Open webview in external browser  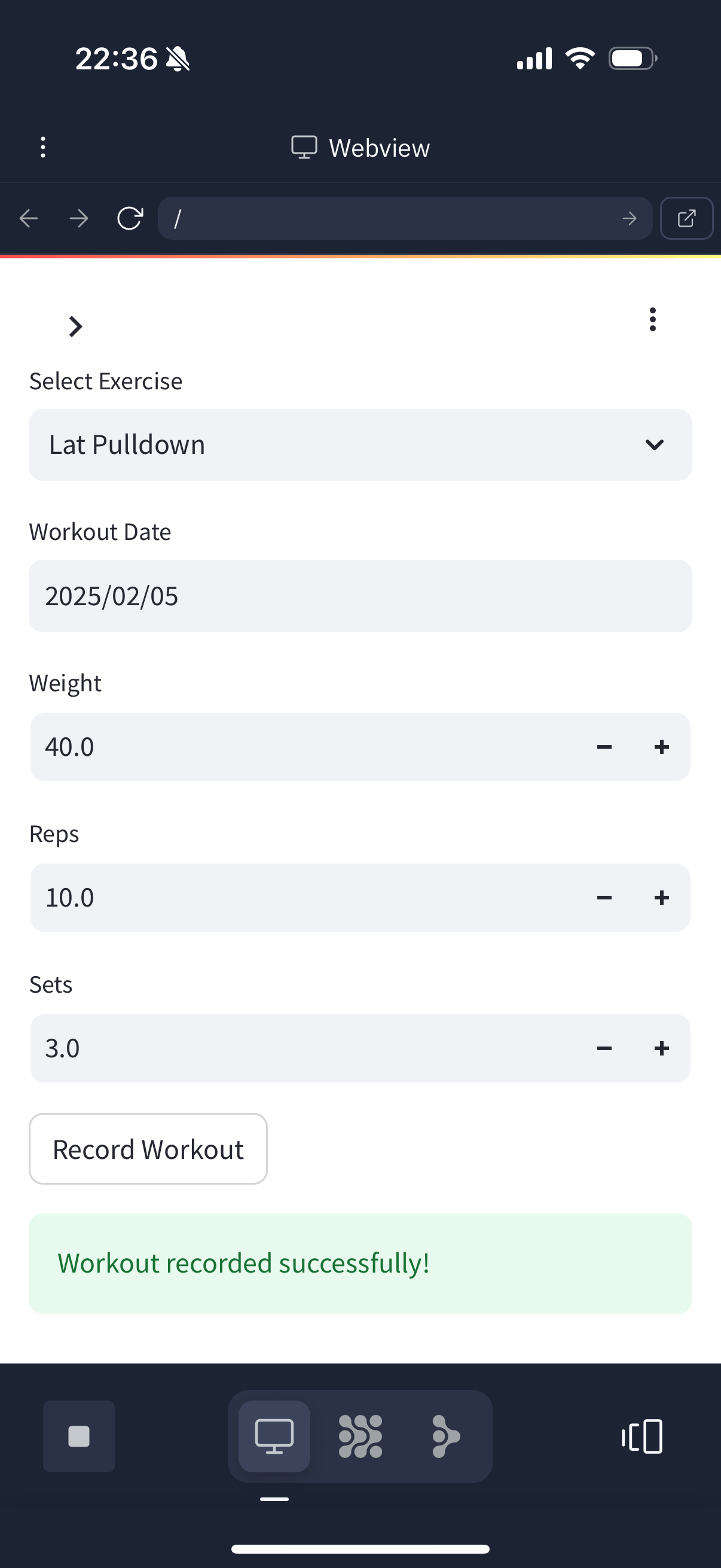(686, 218)
